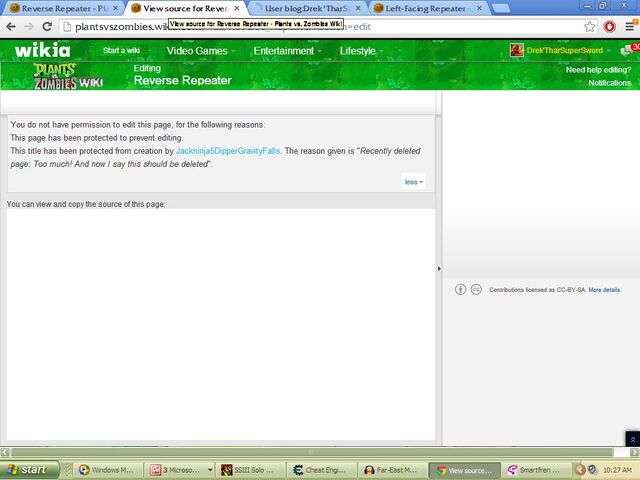The image size is (640, 480).
Task: Collapse the notice with the less toggle
Action: 413,182
